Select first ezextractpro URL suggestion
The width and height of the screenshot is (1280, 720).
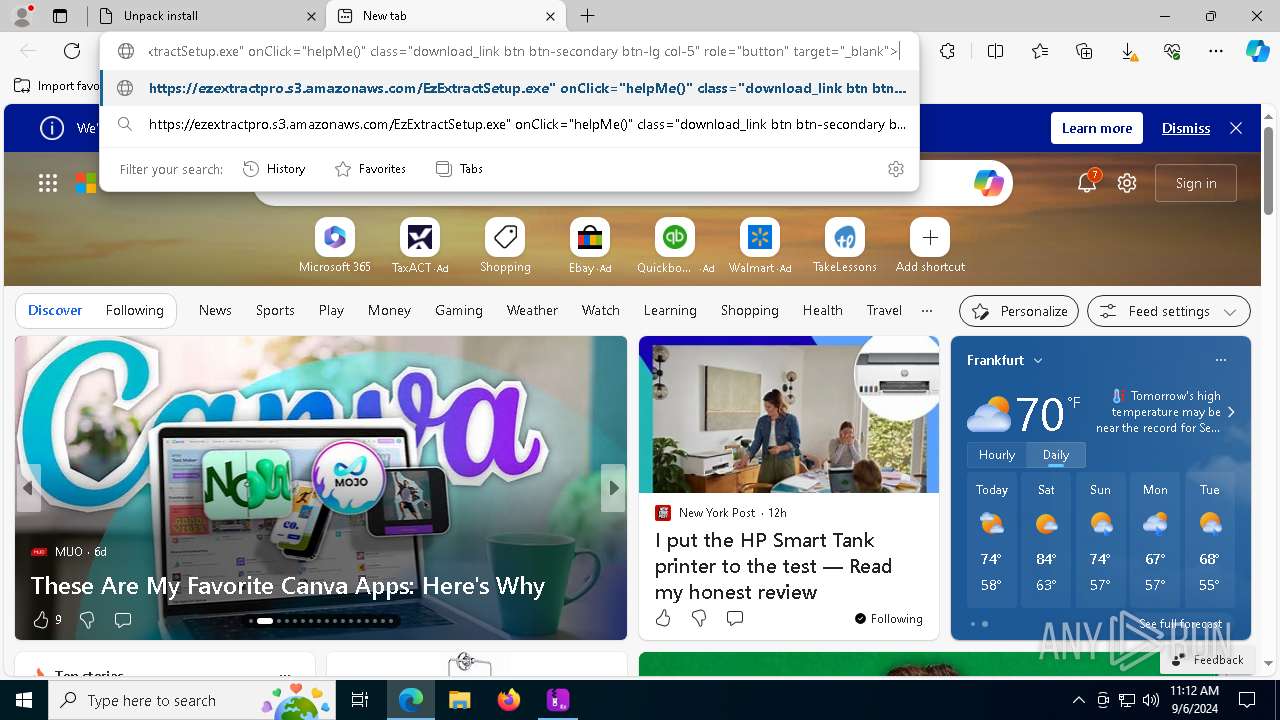pyautogui.click(x=509, y=88)
